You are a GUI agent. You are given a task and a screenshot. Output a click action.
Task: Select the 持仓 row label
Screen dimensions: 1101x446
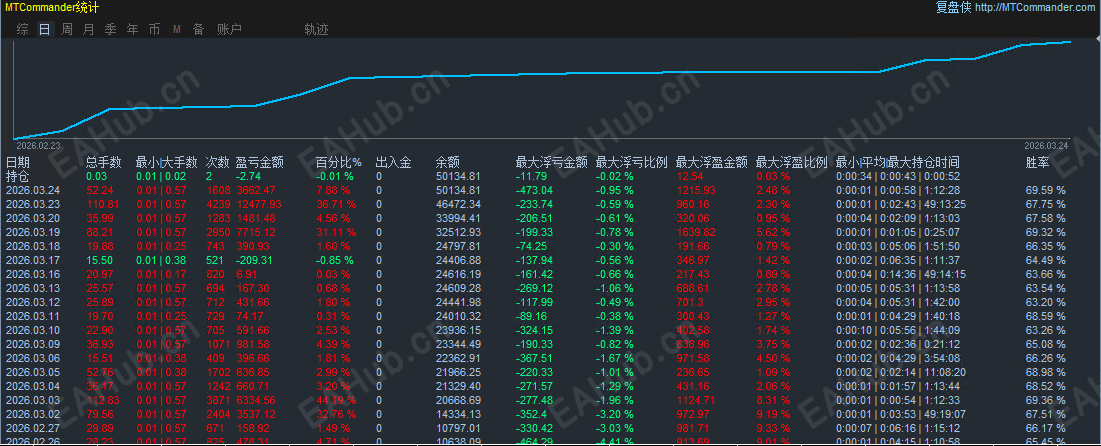click(x=18, y=176)
